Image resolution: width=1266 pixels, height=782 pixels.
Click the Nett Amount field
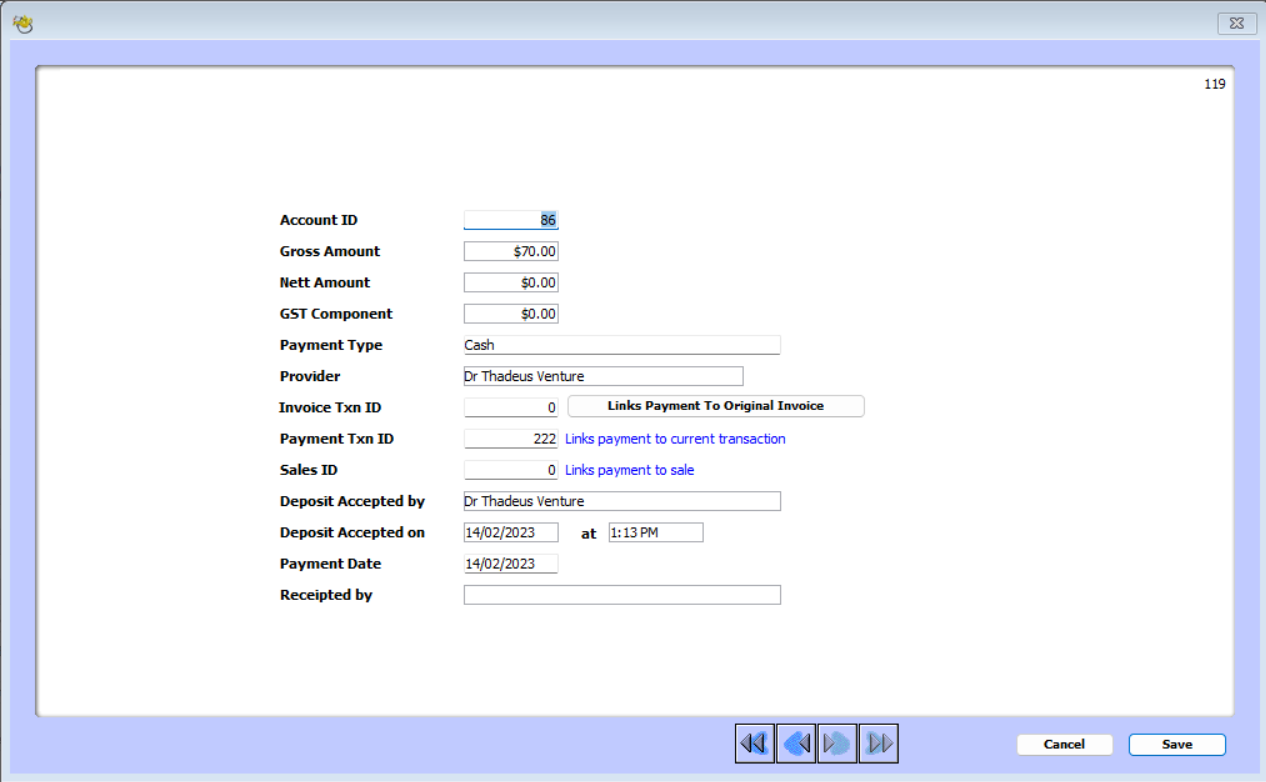tap(511, 282)
